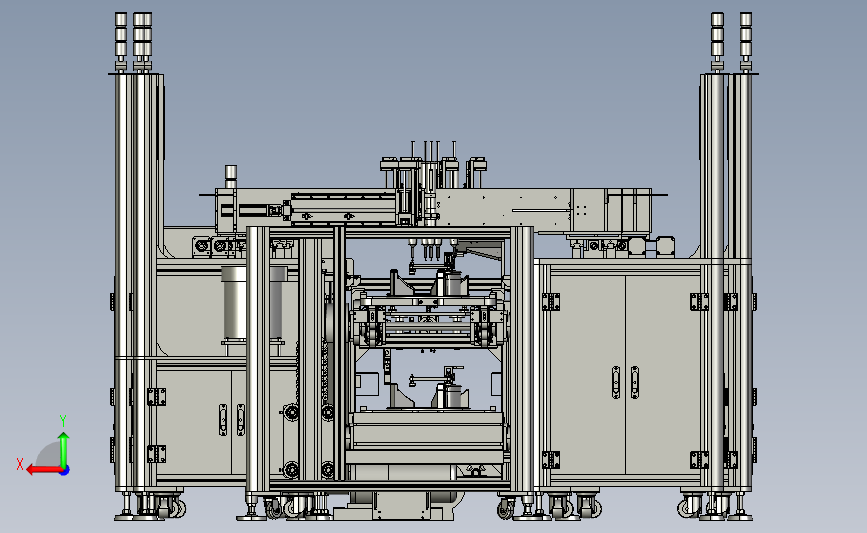The height and width of the screenshot is (533, 867).
Task: Select the right cabinet's left door handle
Action: pyautogui.click(x=616, y=382)
